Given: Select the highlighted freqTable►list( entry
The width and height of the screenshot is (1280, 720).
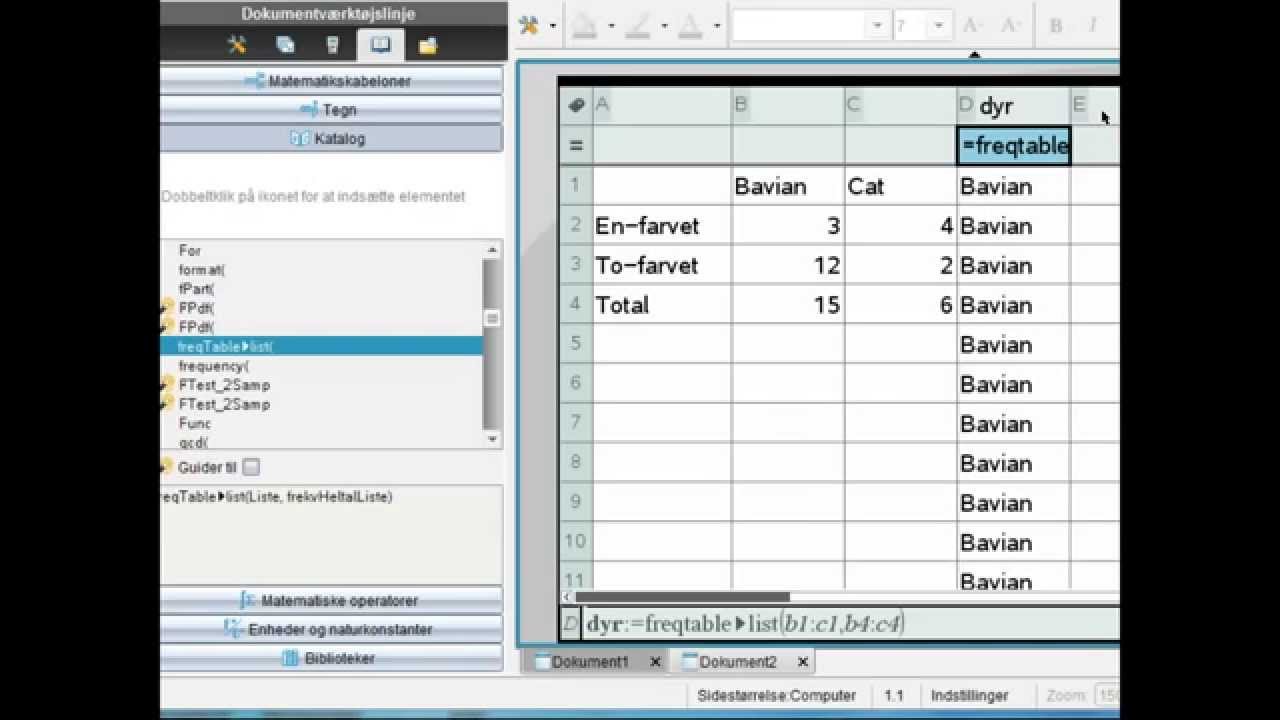Looking at the screenshot, I should tap(321, 346).
